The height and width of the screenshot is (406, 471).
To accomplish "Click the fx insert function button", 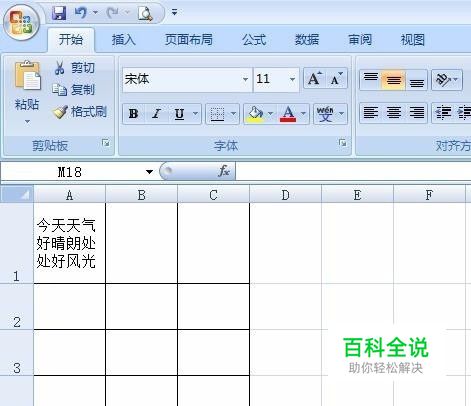I will click(x=224, y=171).
